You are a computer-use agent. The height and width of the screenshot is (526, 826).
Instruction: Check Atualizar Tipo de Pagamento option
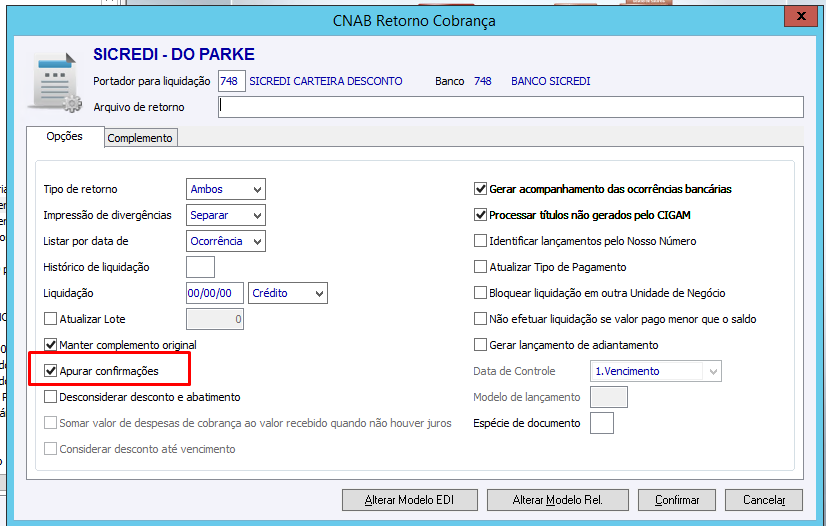click(x=480, y=267)
